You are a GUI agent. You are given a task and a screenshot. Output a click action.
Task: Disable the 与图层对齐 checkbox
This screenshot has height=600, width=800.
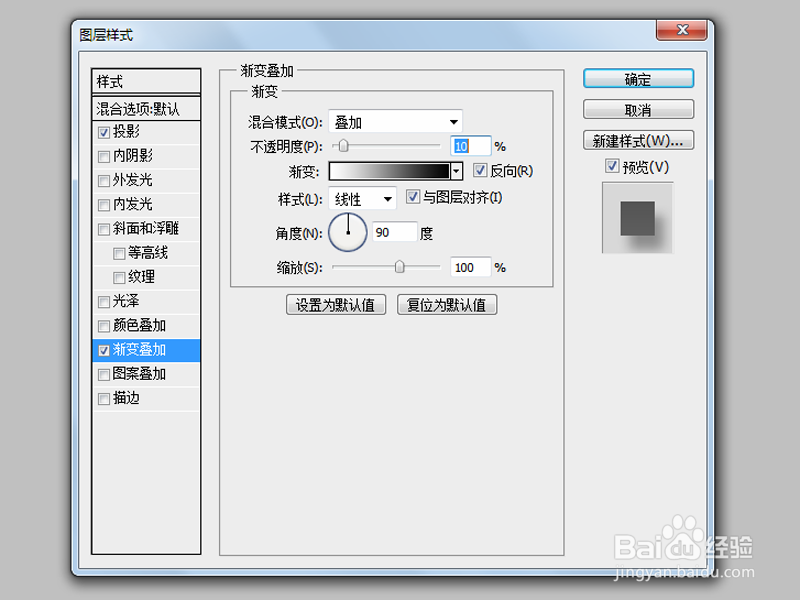pos(413,197)
